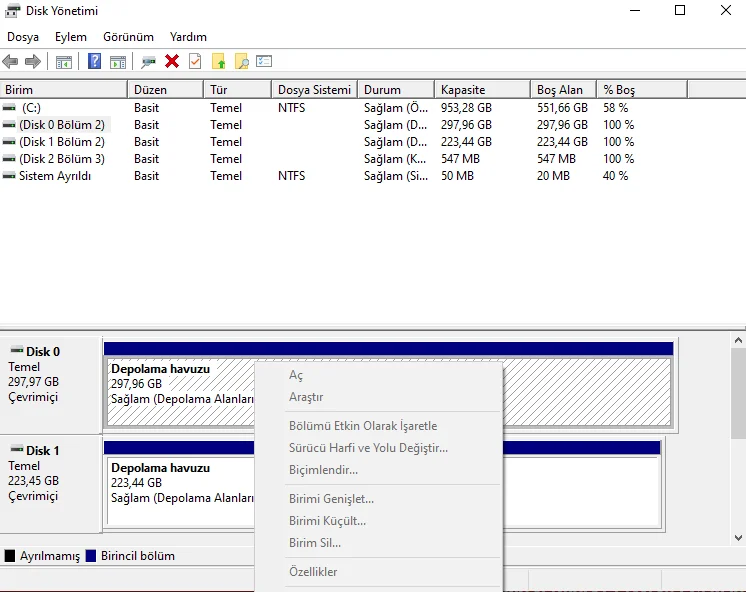746x592 pixels.
Task: Select the (C:) volume row
Action: (x=31, y=108)
